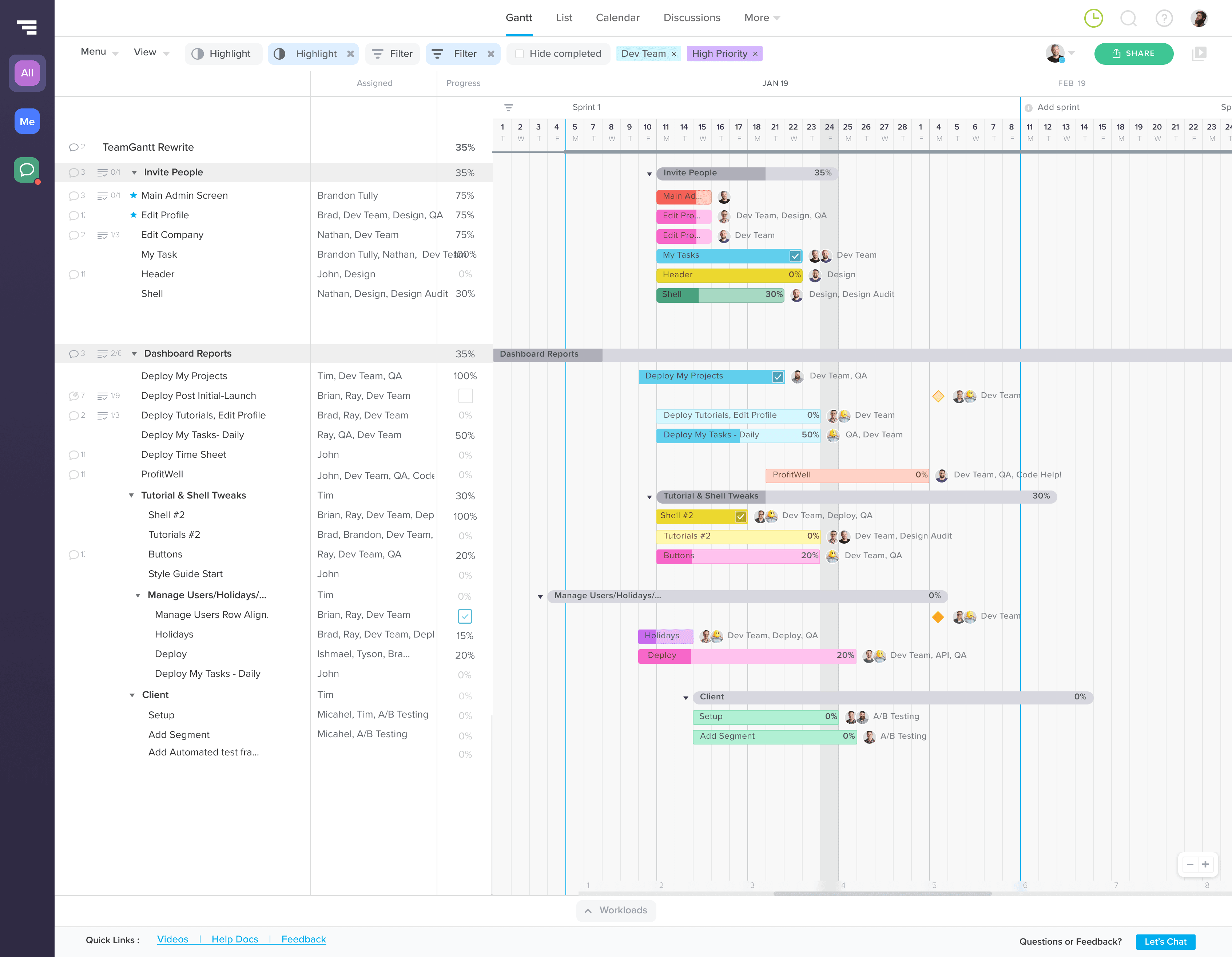Open the Help Docs quick link
Viewport: 1232px width, 957px height.
pyautogui.click(x=235, y=939)
